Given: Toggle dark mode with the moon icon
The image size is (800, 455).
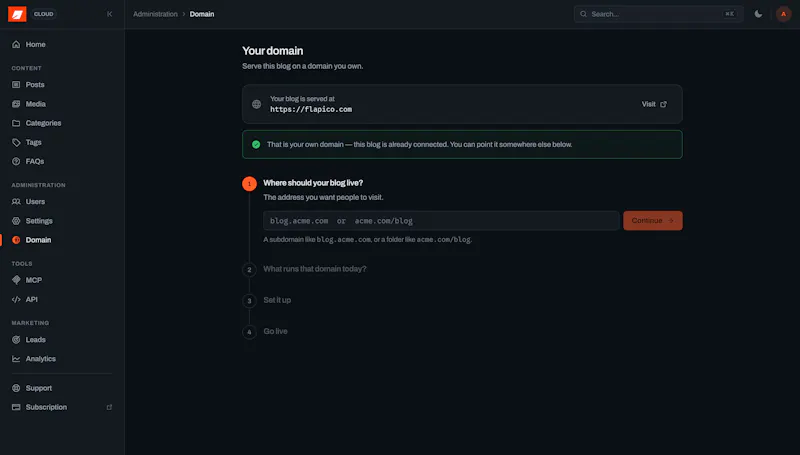Looking at the screenshot, I should (758, 14).
